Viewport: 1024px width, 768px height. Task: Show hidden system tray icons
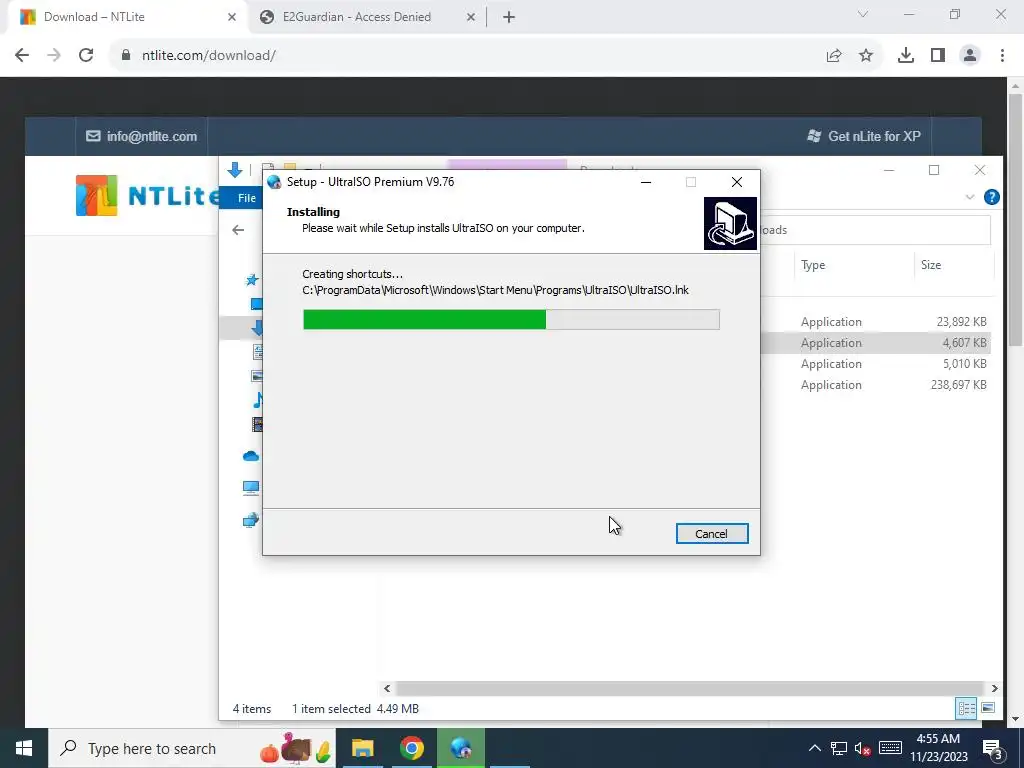815,748
